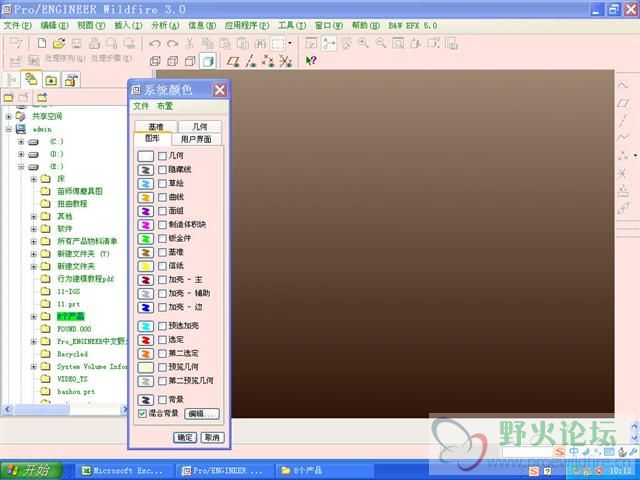
Task: Open the 信纸 yellow color swatch
Action: click(x=146, y=266)
